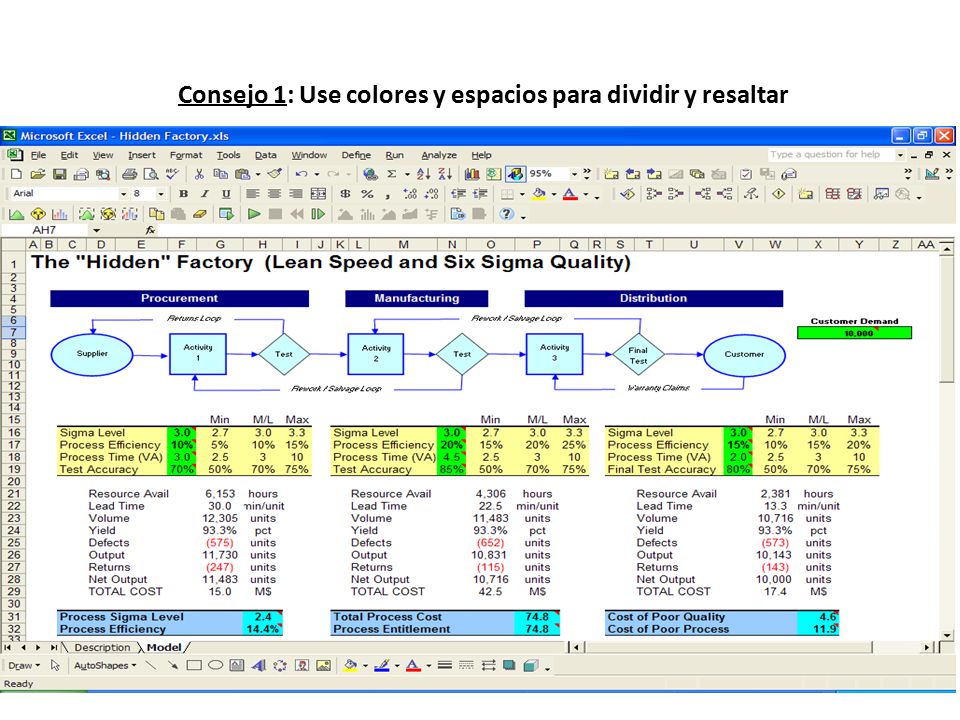Click in Type a question for help box
Image resolution: width=960 pixels, height=720 pixels.
831,155
